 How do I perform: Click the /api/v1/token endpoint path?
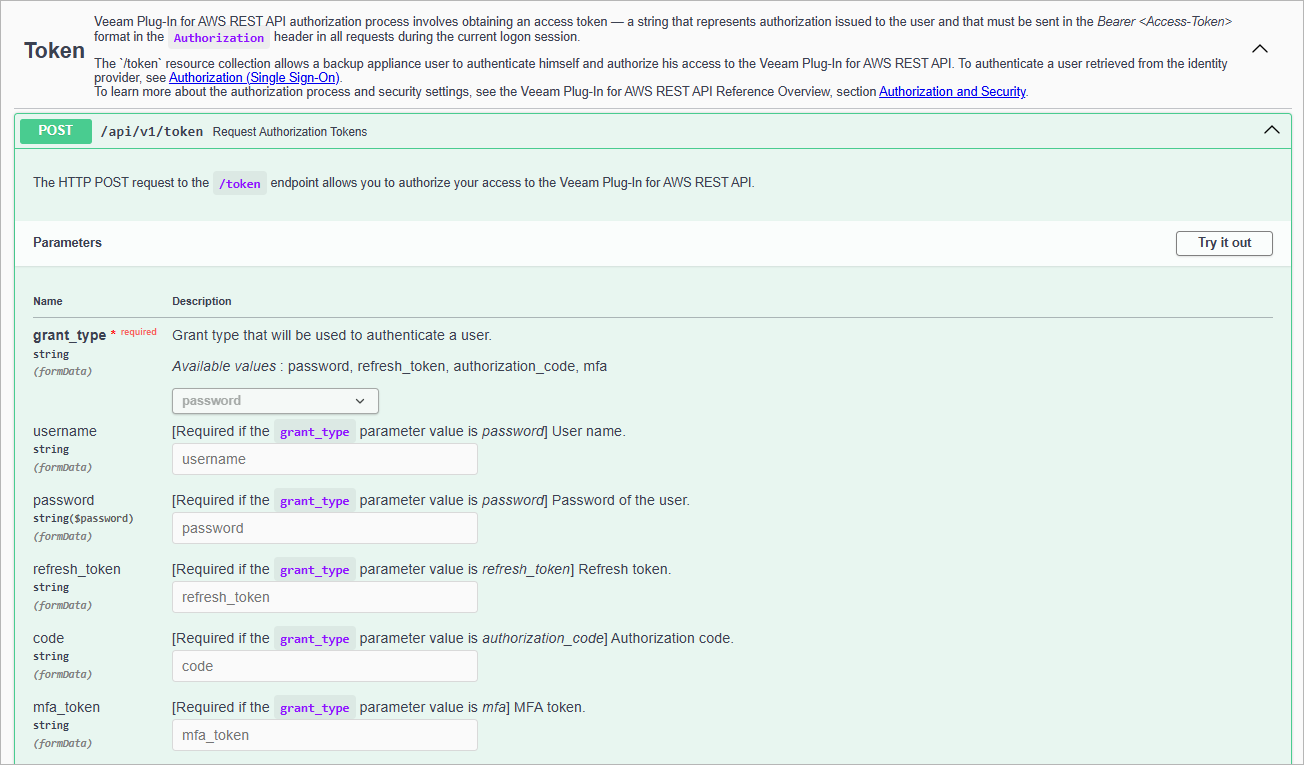pyautogui.click(x=152, y=132)
